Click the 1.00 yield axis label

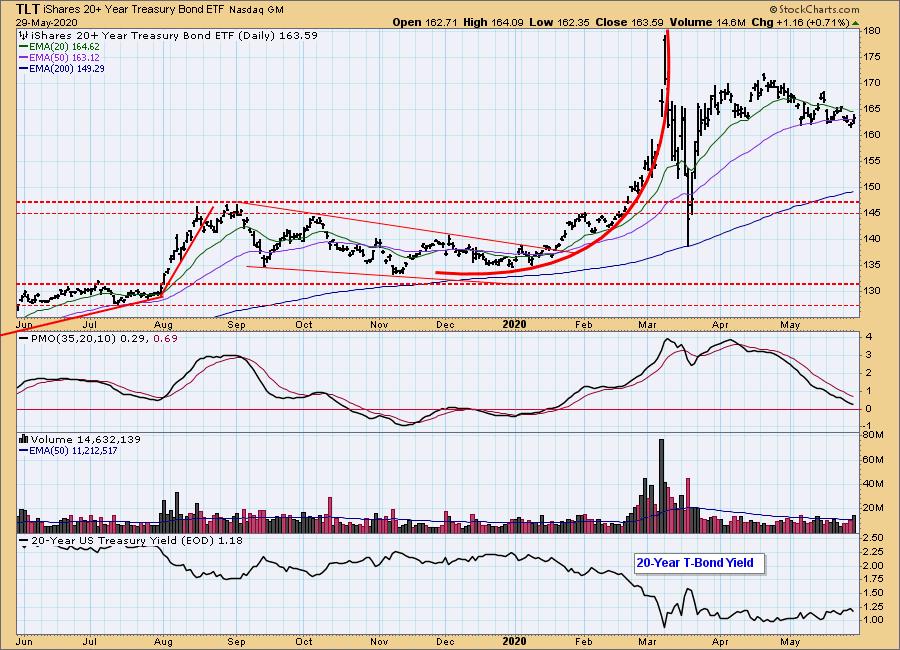873,620
